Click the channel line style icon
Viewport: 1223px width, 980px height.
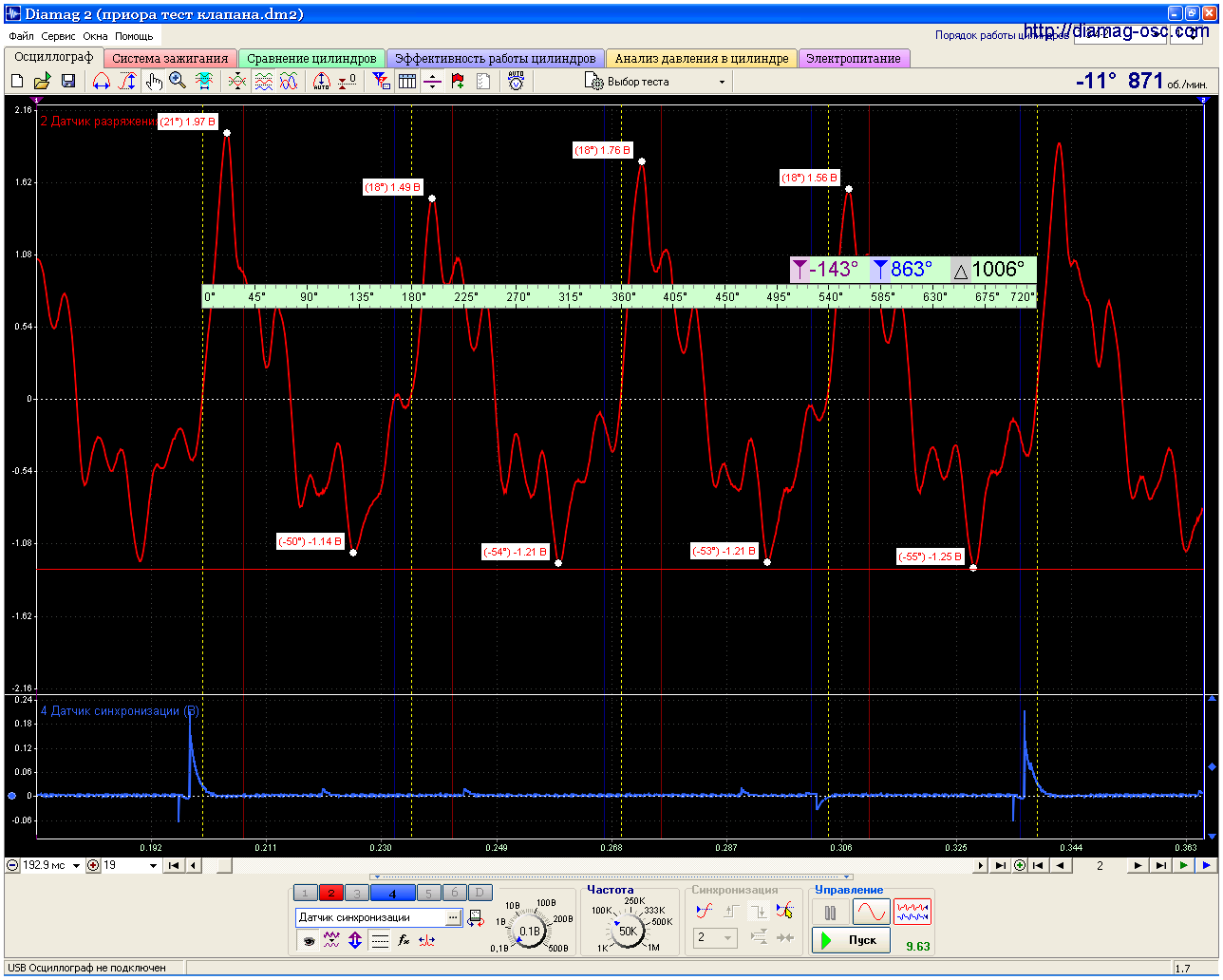380,941
